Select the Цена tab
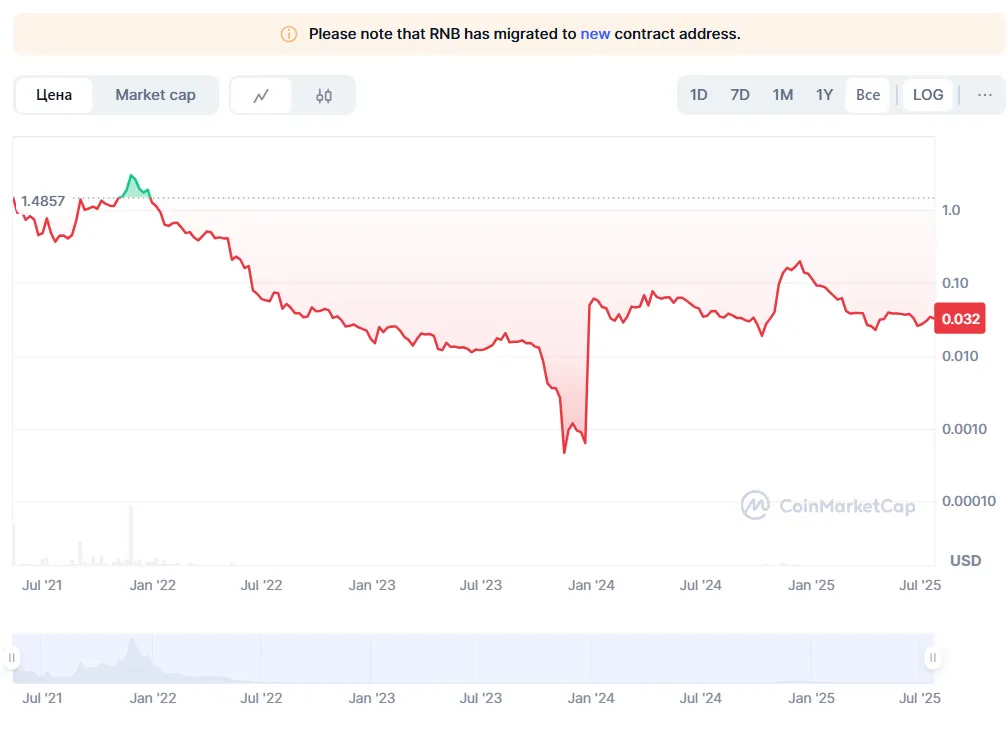This screenshot has height=729, width=1007. tap(54, 95)
